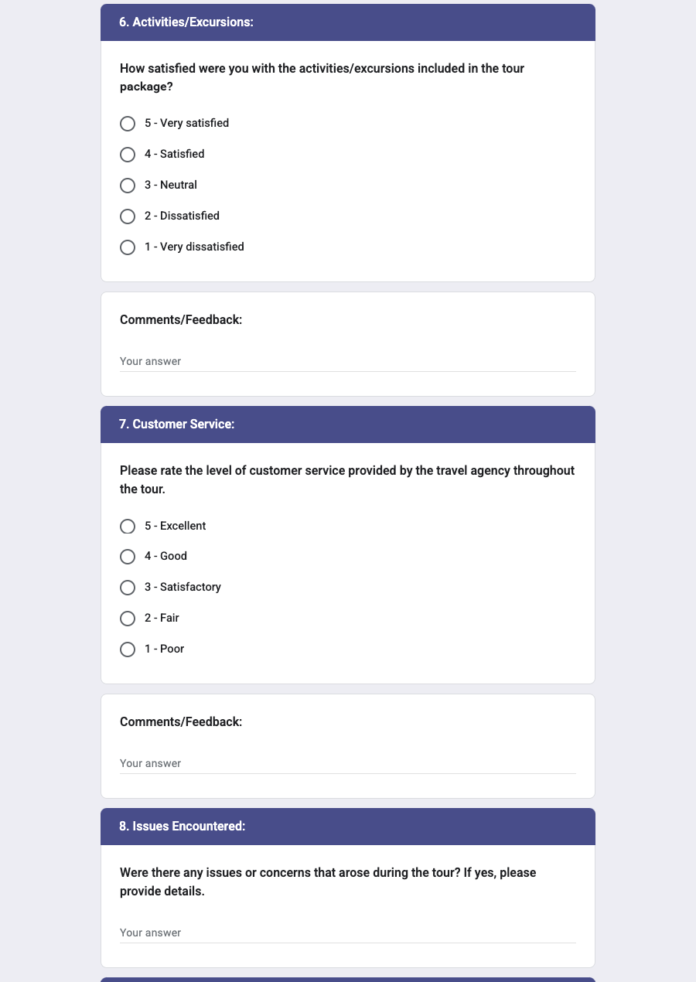Select 2 - Dissatisfied for activities
Image resolution: width=696 pixels, height=982 pixels.
pos(127,216)
